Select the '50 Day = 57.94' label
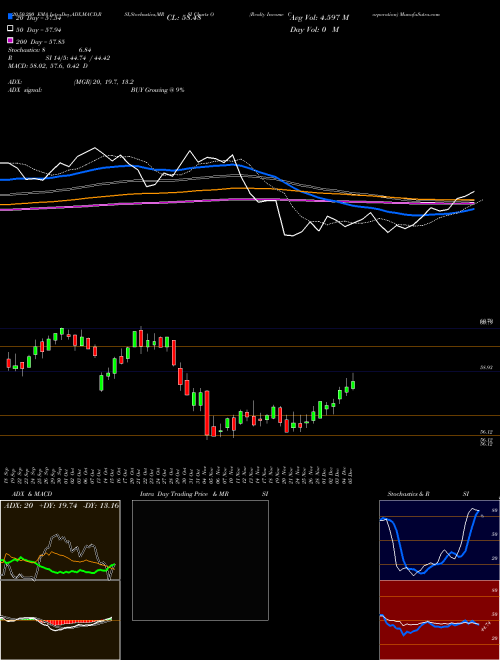The height and width of the screenshot is (660, 500). coord(40,30)
